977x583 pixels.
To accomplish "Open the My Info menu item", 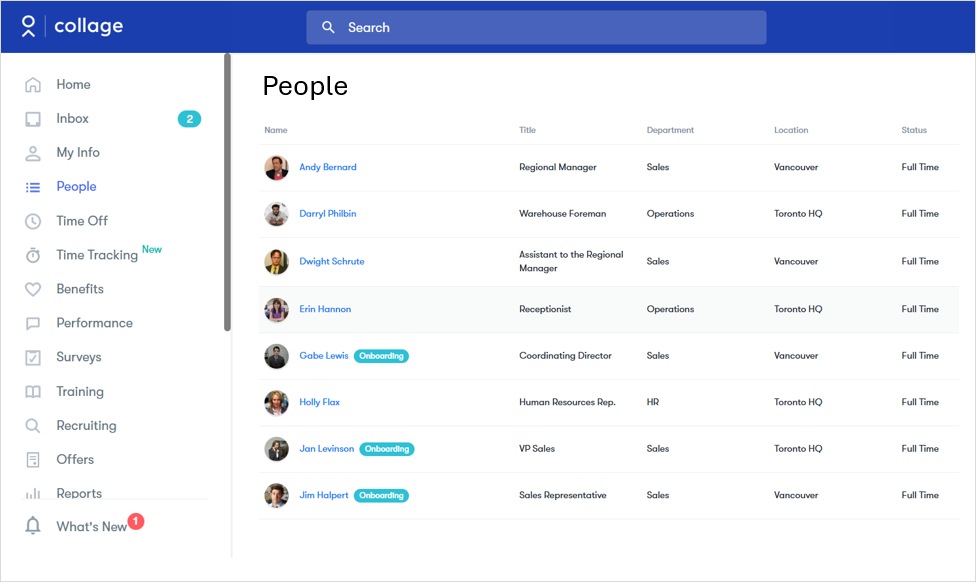I will tap(77, 153).
